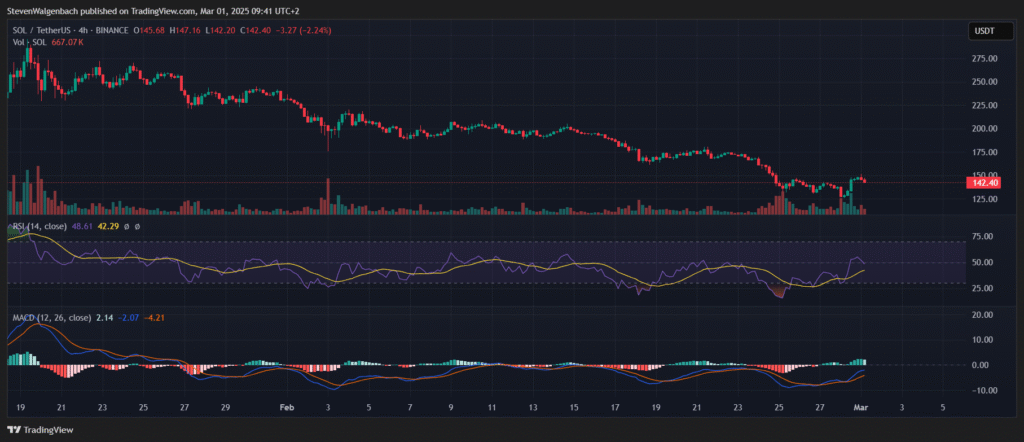
Task: Click the 13 date label on time axis
Action: pos(533,407)
